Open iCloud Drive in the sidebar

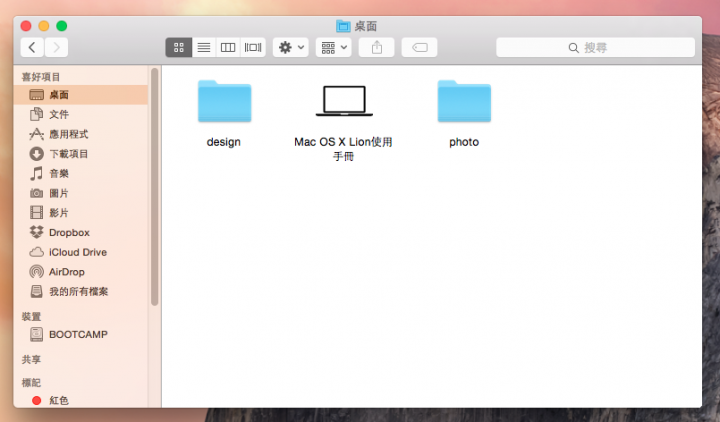coord(81,253)
